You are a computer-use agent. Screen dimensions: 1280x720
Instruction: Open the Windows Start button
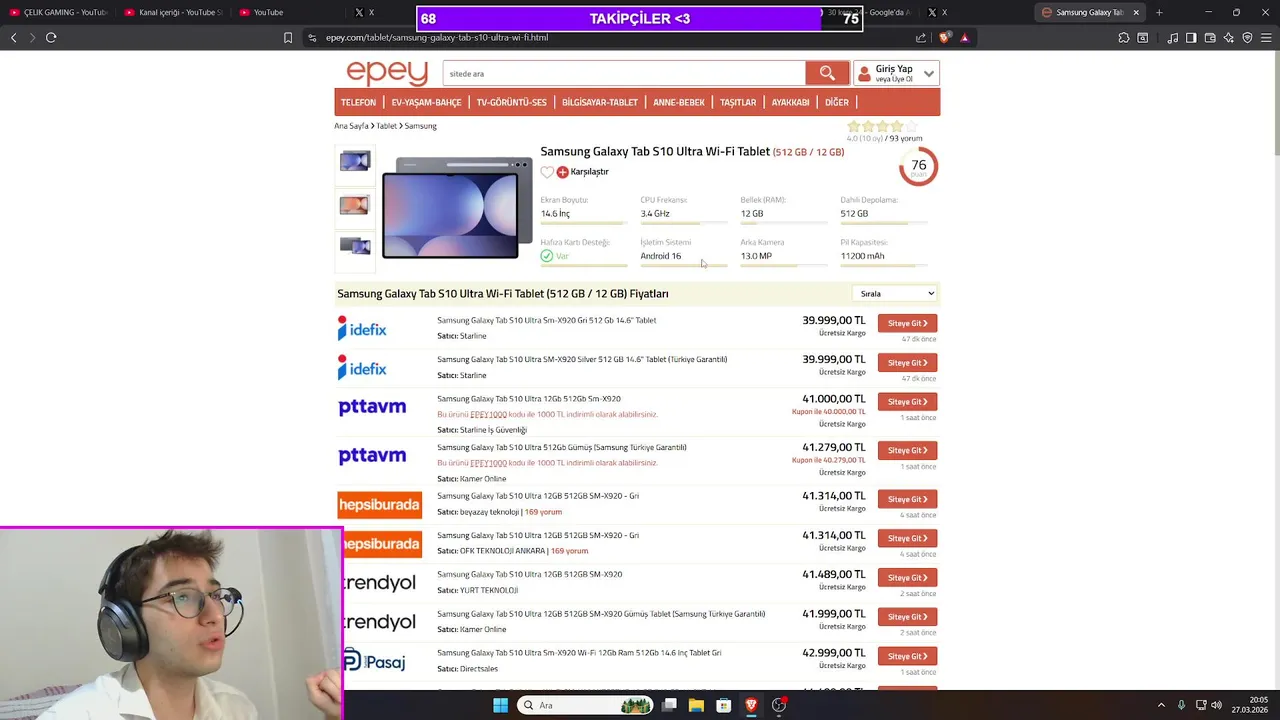(500, 705)
